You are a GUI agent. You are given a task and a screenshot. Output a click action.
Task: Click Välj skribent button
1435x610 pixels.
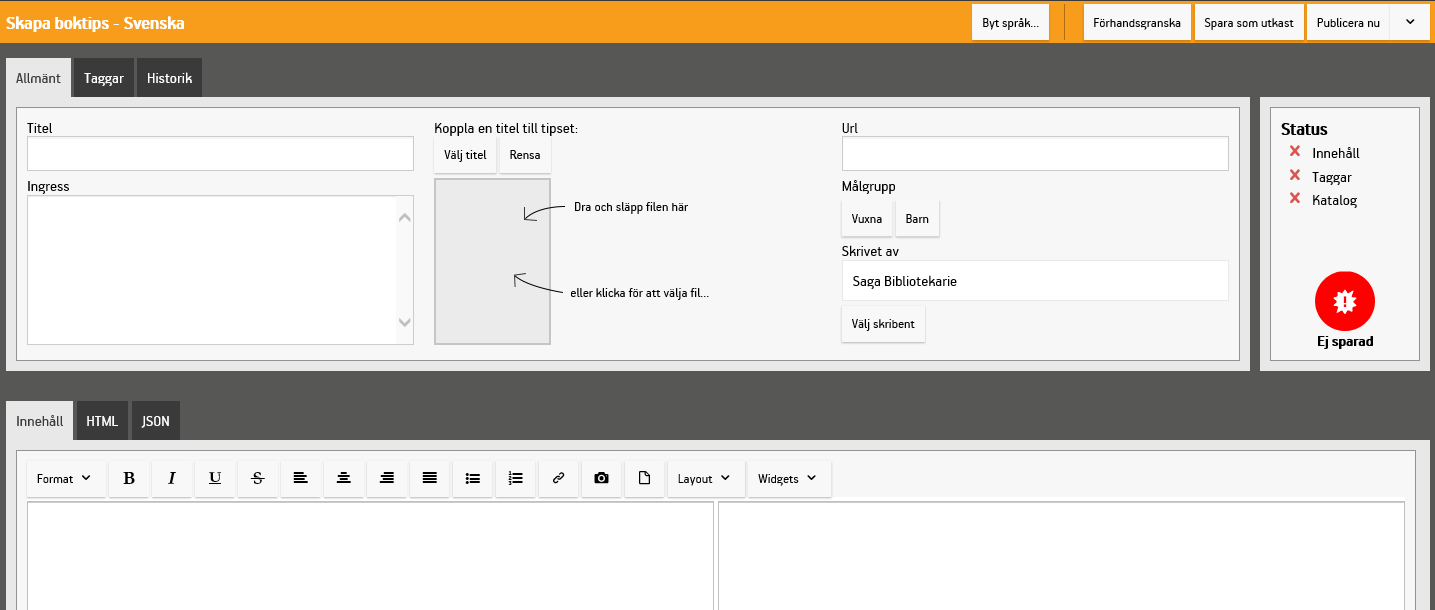click(x=883, y=324)
